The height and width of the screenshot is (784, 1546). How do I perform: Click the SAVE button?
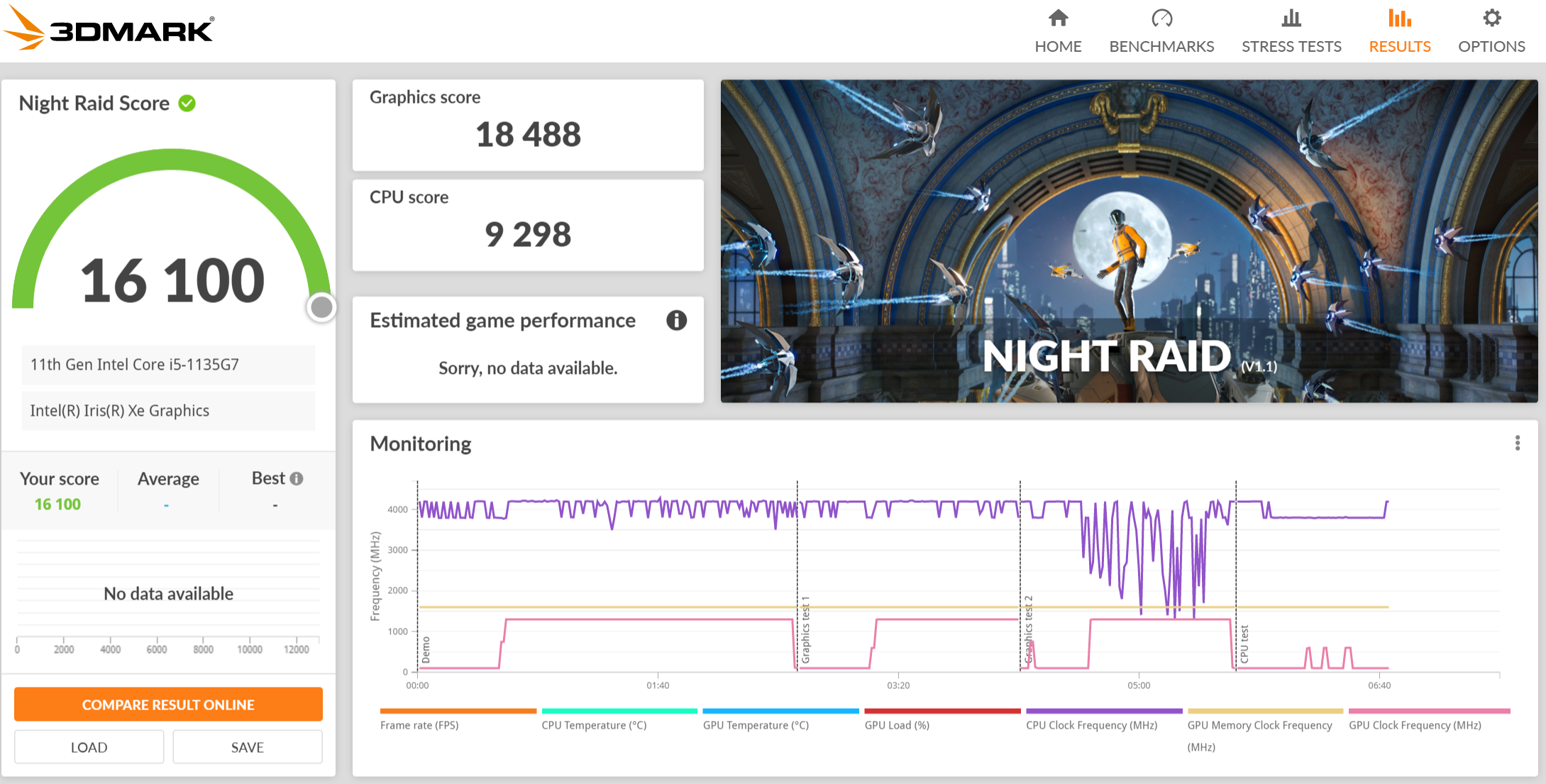[247, 747]
